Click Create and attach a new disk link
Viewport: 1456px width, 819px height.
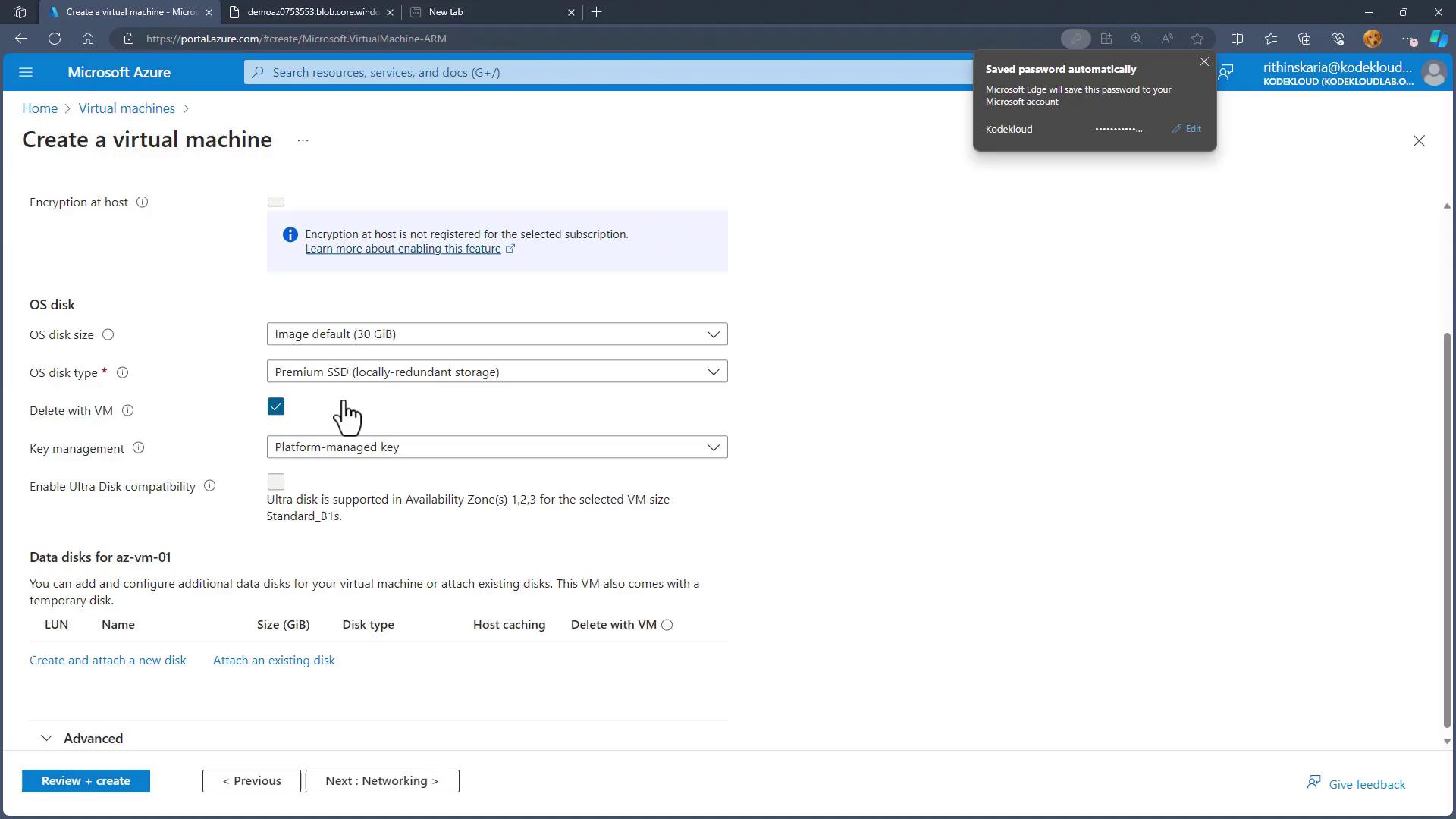[108, 661]
